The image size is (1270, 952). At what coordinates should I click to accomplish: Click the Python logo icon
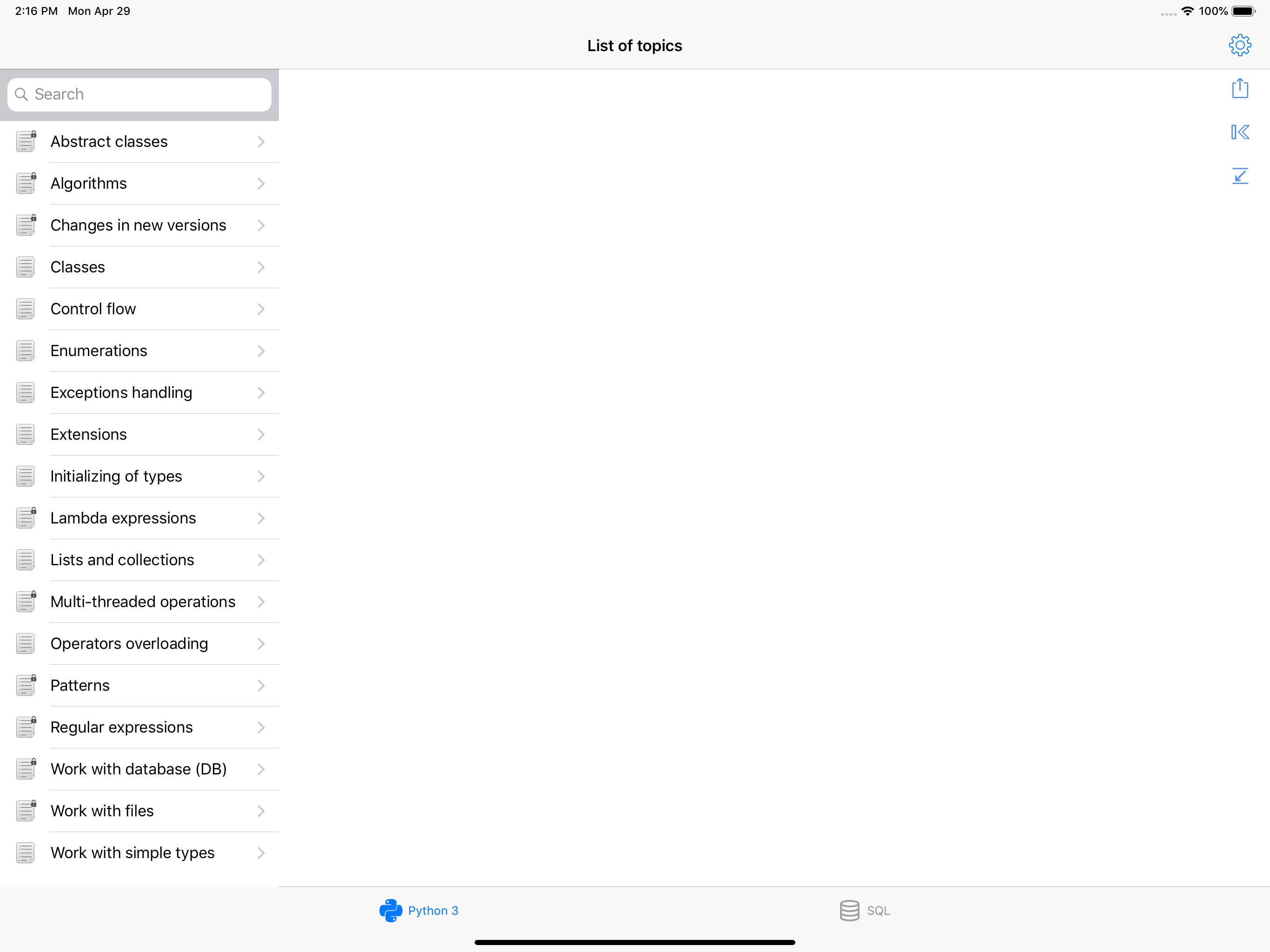coord(390,910)
